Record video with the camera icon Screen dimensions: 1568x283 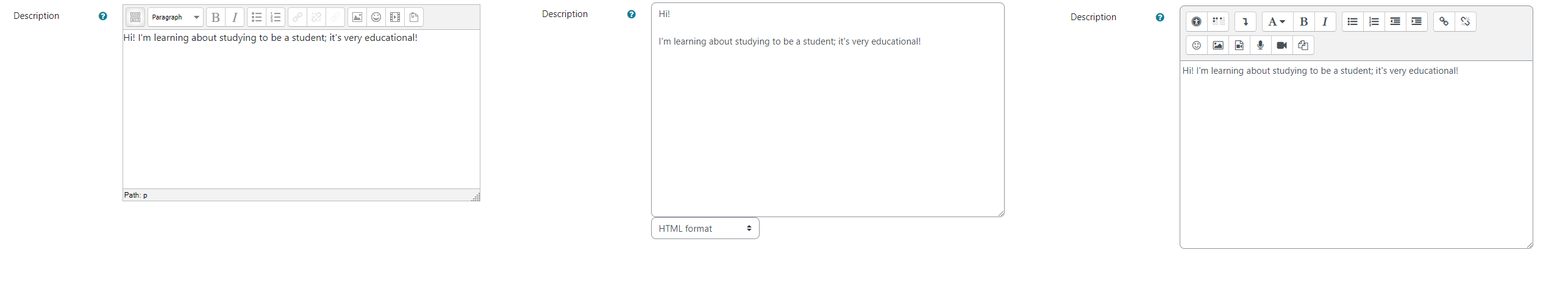click(1281, 45)
